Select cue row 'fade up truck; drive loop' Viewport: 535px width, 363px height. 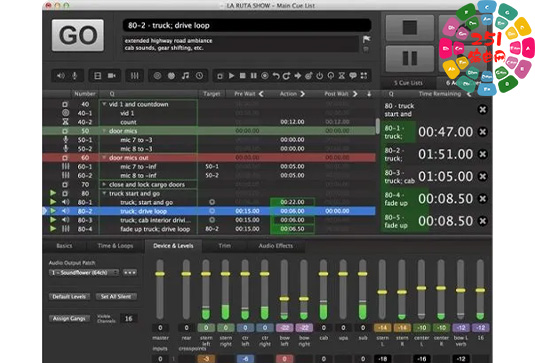pos(209,229)
